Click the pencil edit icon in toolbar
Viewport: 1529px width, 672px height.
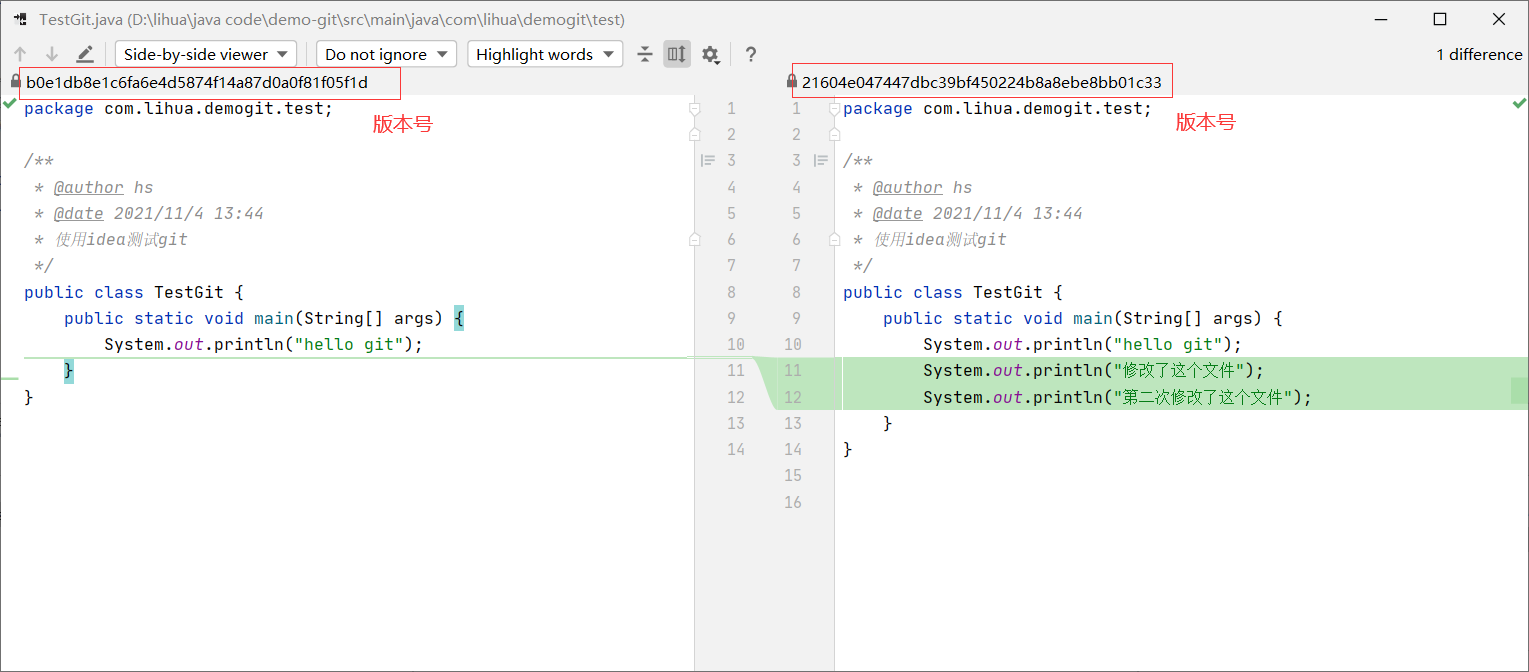click(x=84, y=54)
